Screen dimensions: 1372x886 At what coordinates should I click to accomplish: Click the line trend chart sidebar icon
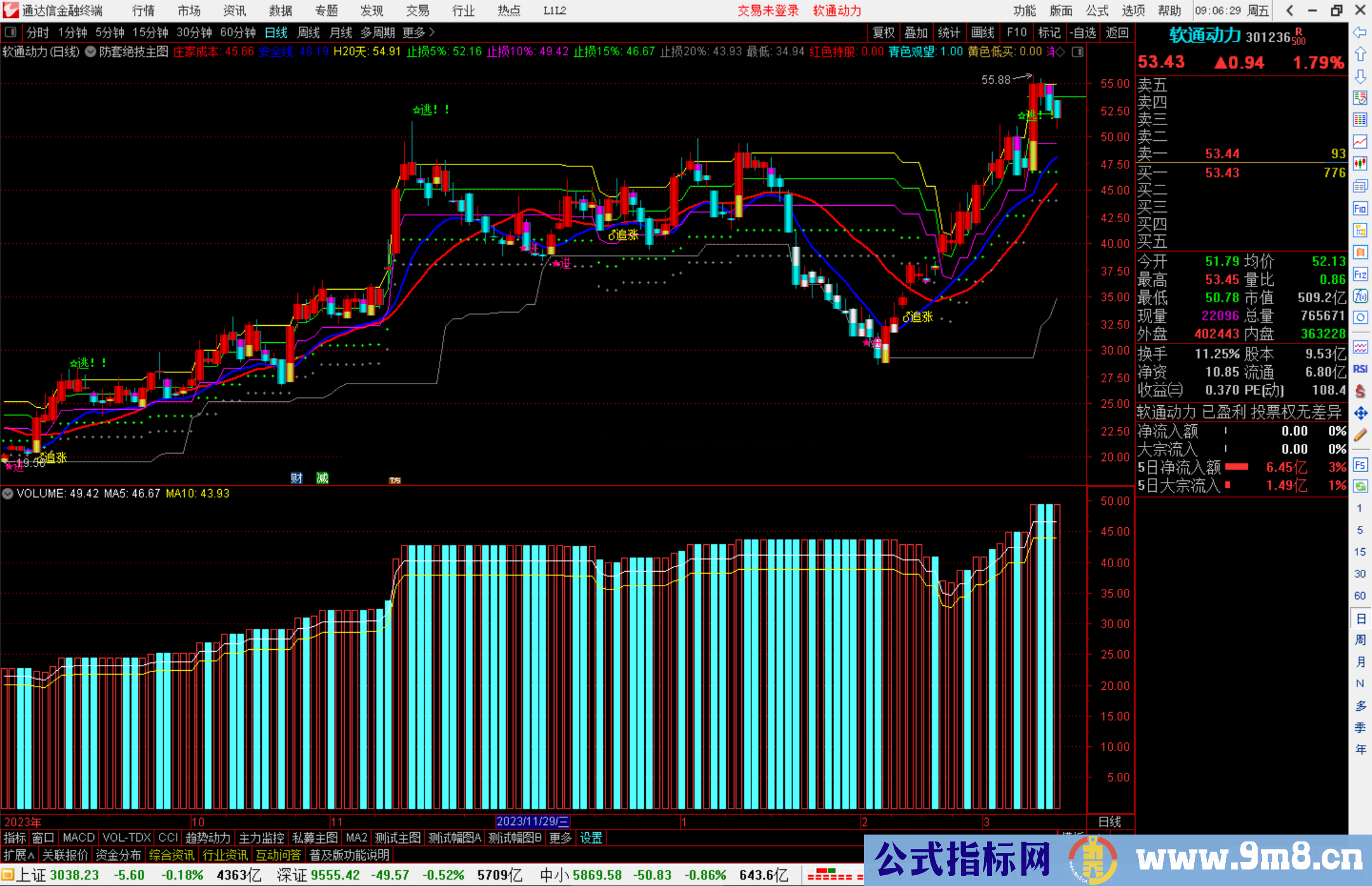(1360, 141)
